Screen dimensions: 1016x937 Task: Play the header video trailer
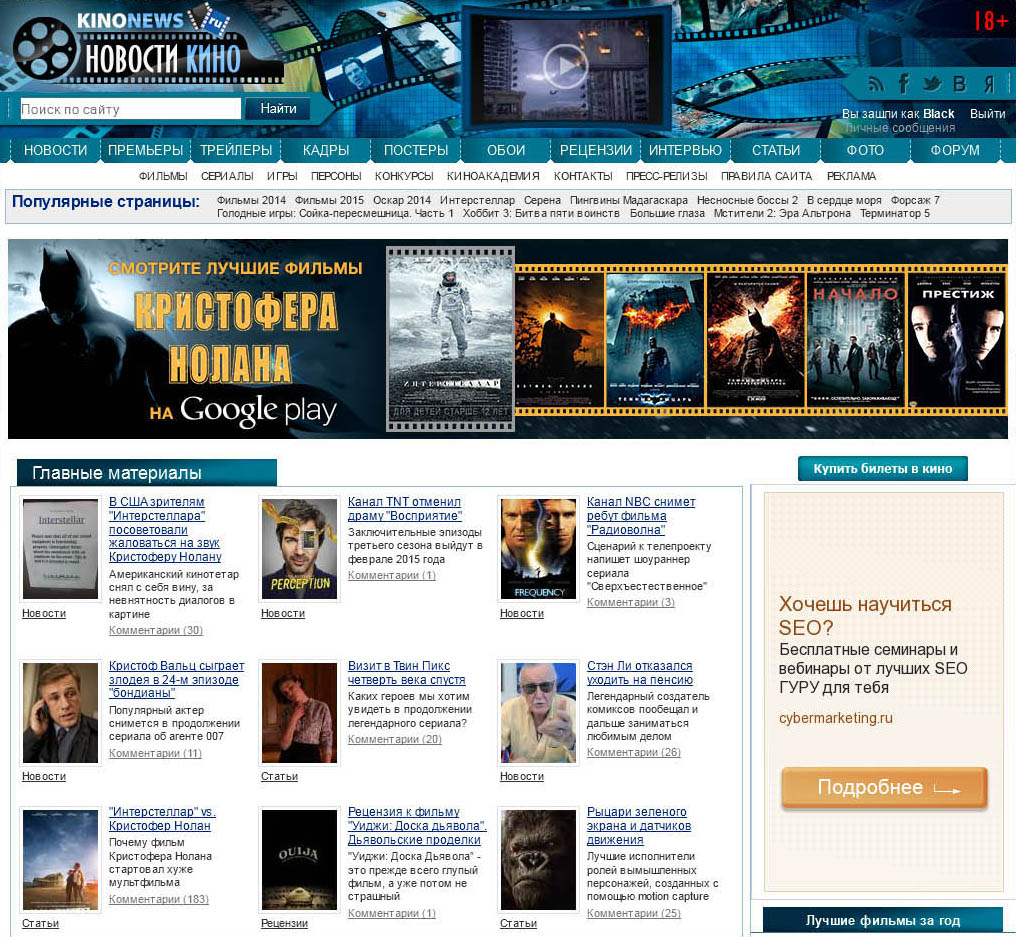(565, 65)
